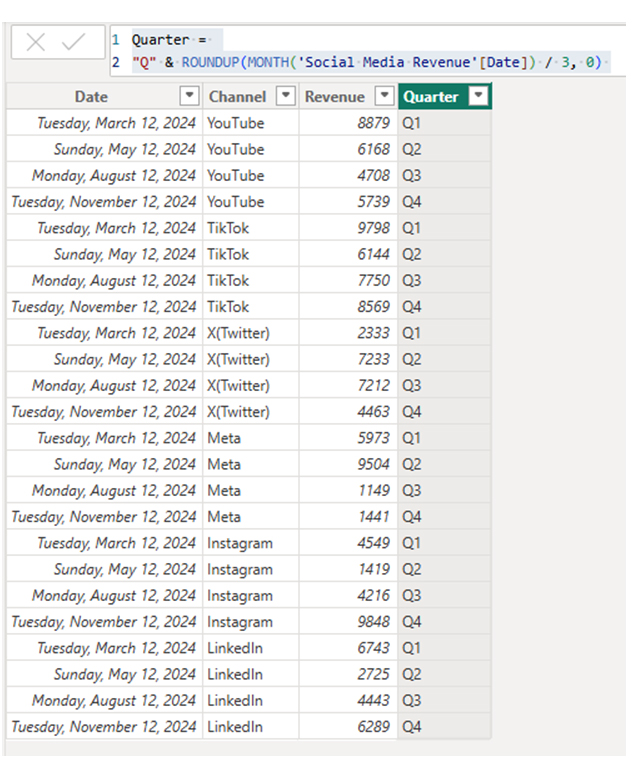Screen dimensions: 632x773
Task: Select the Channel column header
Action: 237,97
